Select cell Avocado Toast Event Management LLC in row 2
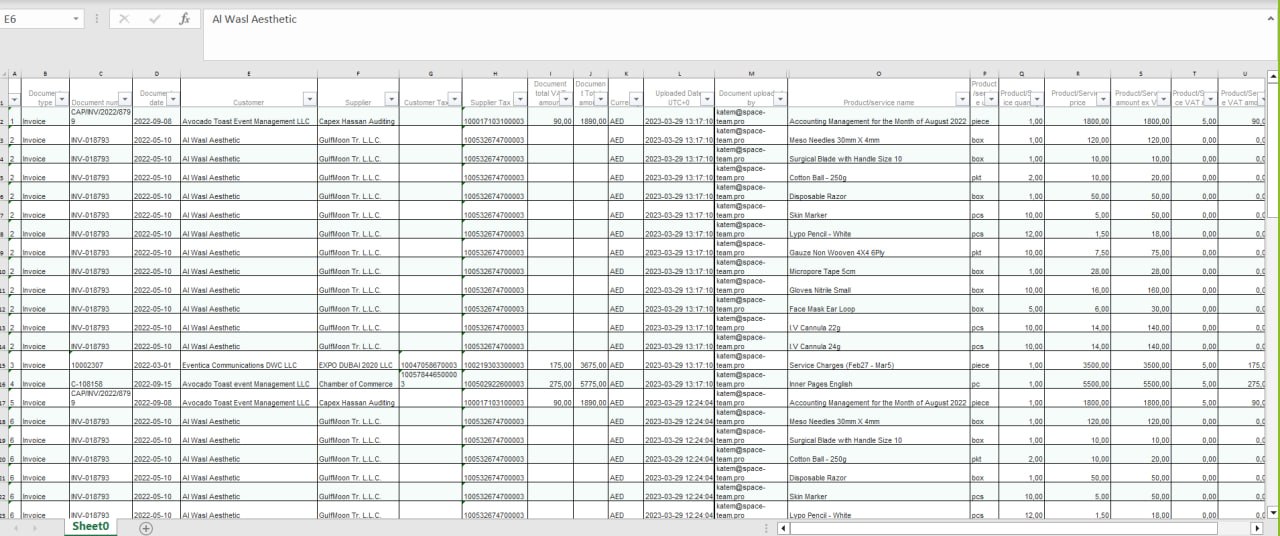The width and height of the screenshot is (1280, 536). 248,116
